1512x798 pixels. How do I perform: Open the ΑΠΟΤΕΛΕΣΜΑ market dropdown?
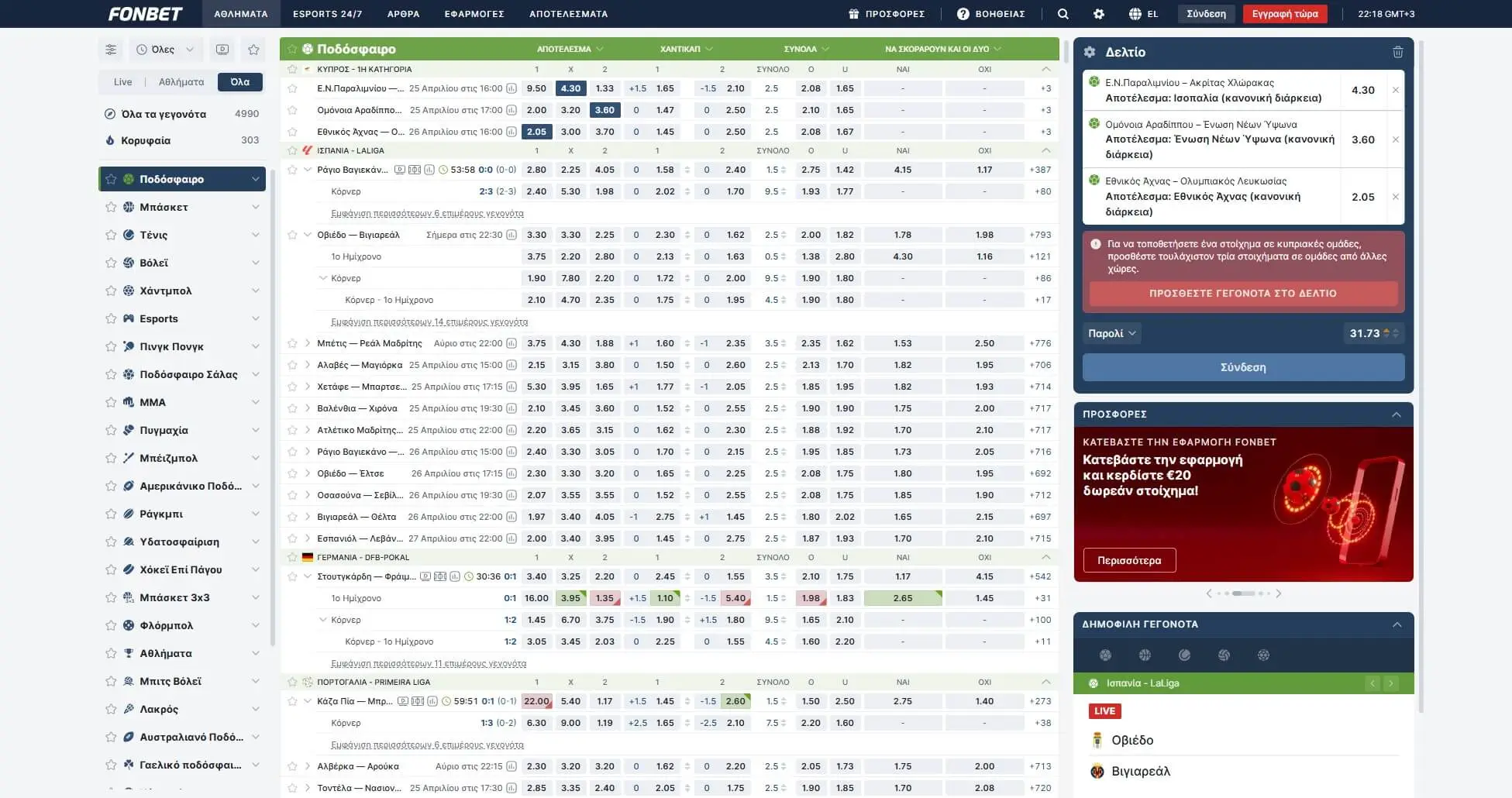pyautogui.click(x=570, y=49)
